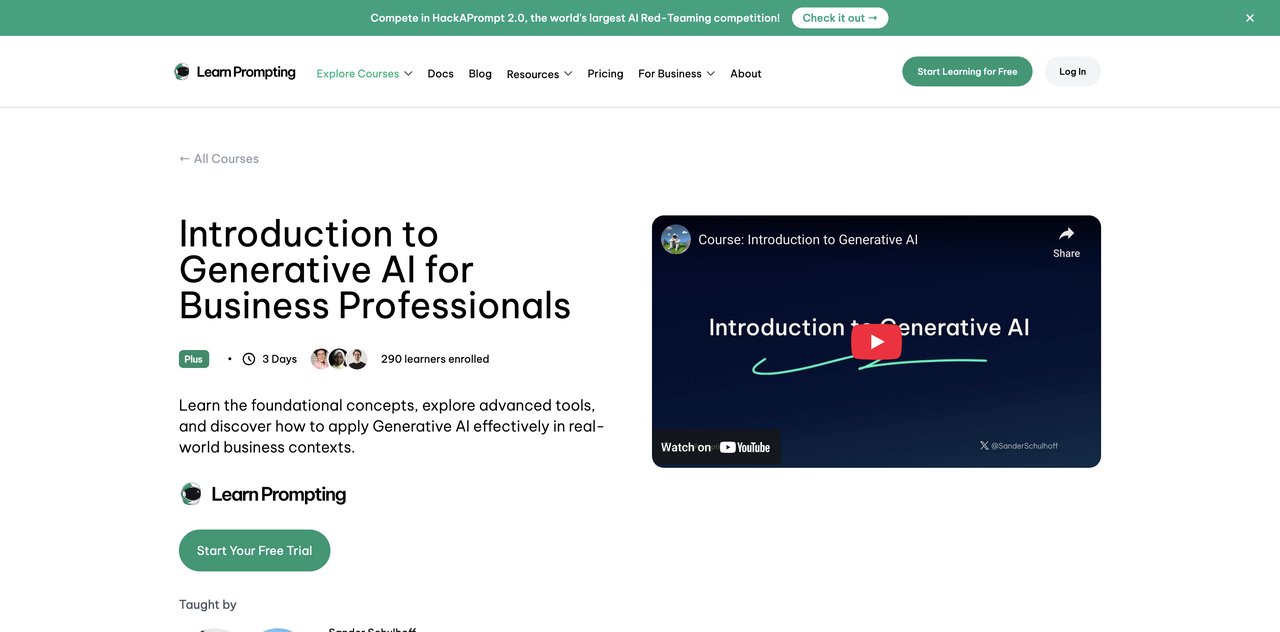
Task: Expand the For Business dropdown
Action: 676,73
